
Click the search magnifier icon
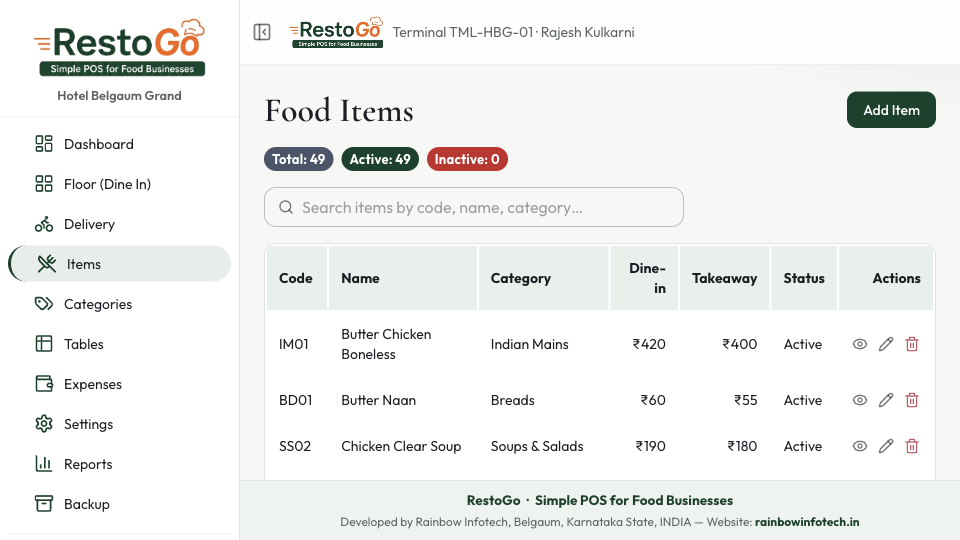286,207
